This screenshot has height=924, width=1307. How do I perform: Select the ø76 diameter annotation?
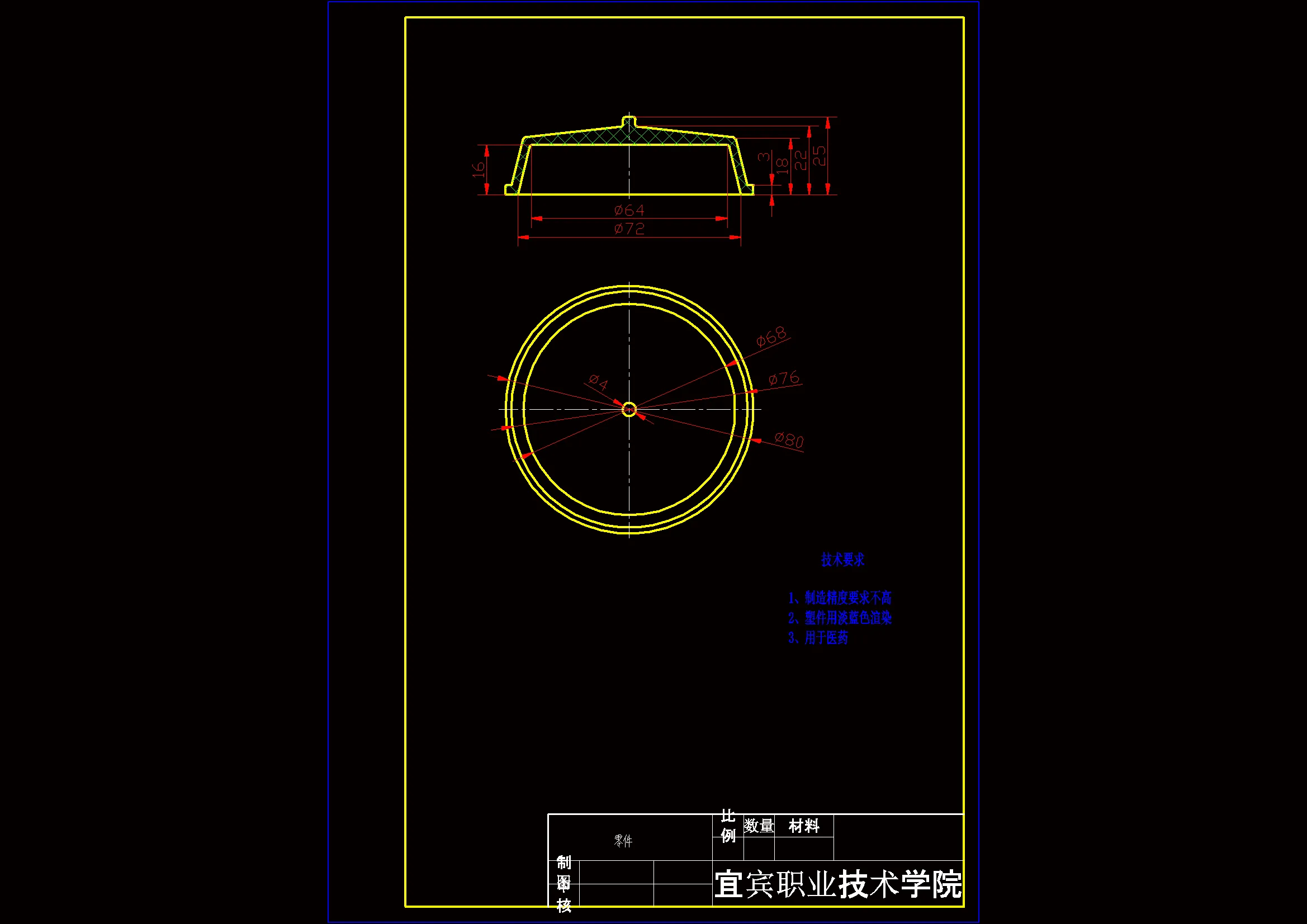pos(784,378)
